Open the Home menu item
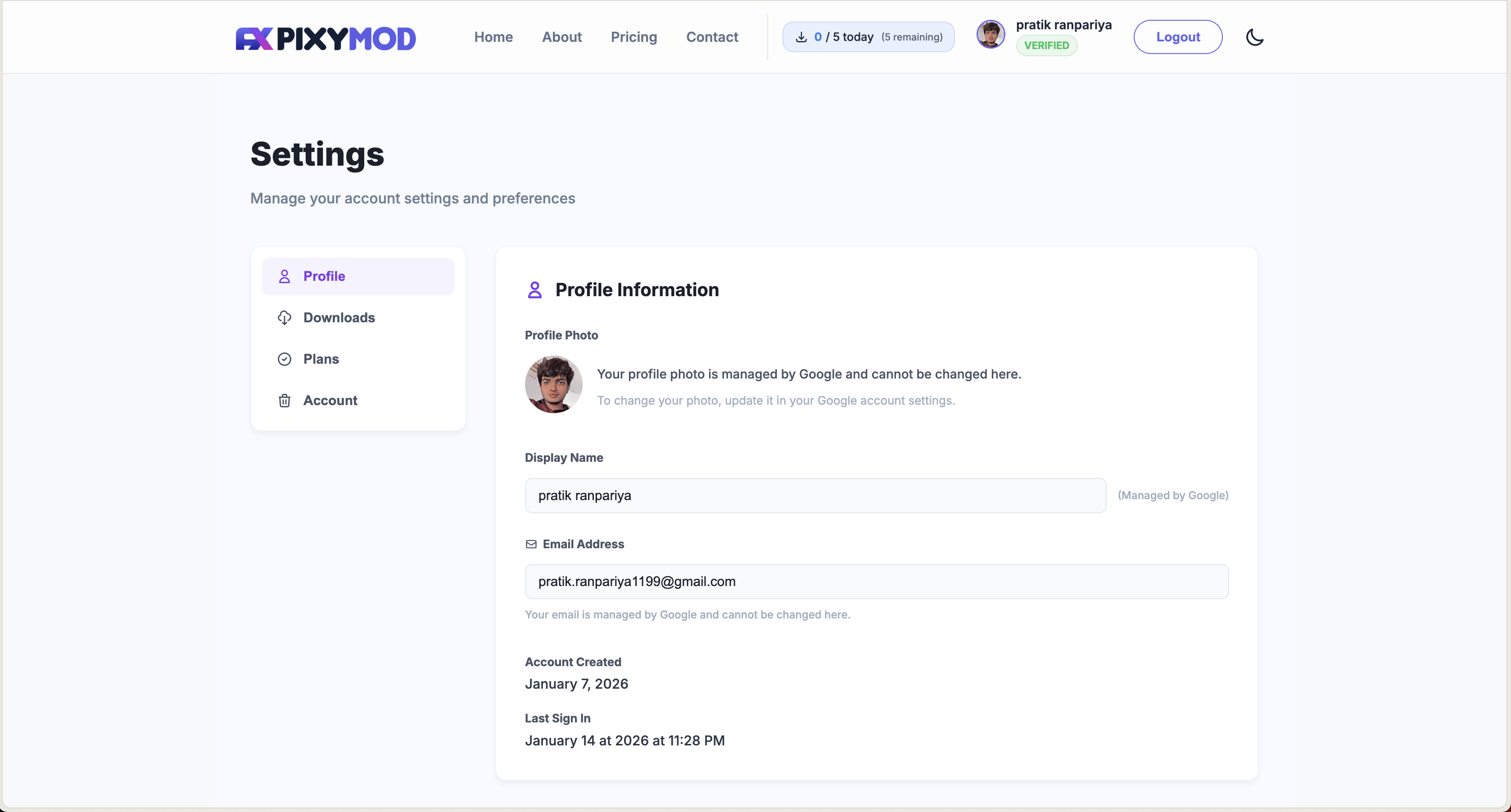Image resolution: width=1511 pixels, height=812 pixels. (493, 36)
